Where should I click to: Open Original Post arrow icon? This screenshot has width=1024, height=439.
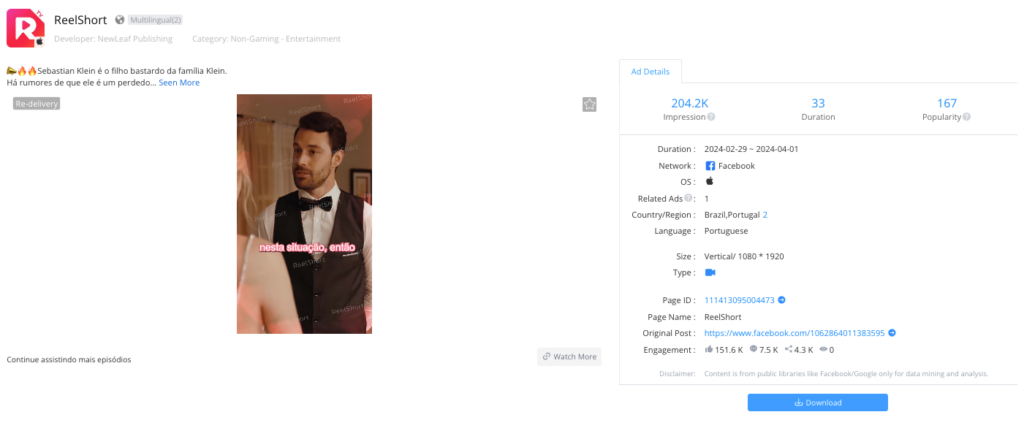892,333
